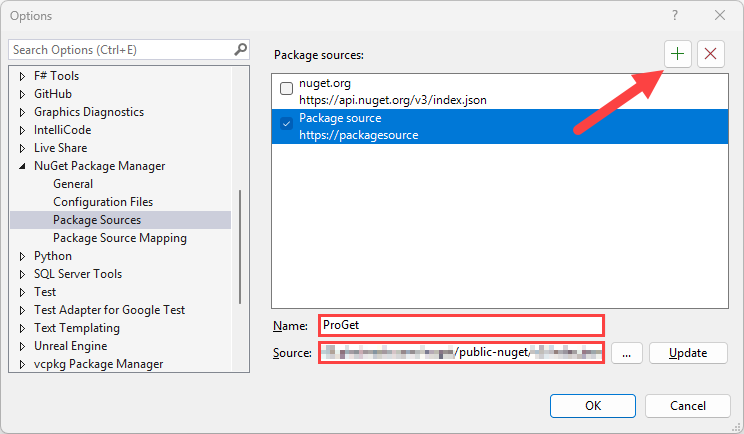Close the Options dialog

720,15
